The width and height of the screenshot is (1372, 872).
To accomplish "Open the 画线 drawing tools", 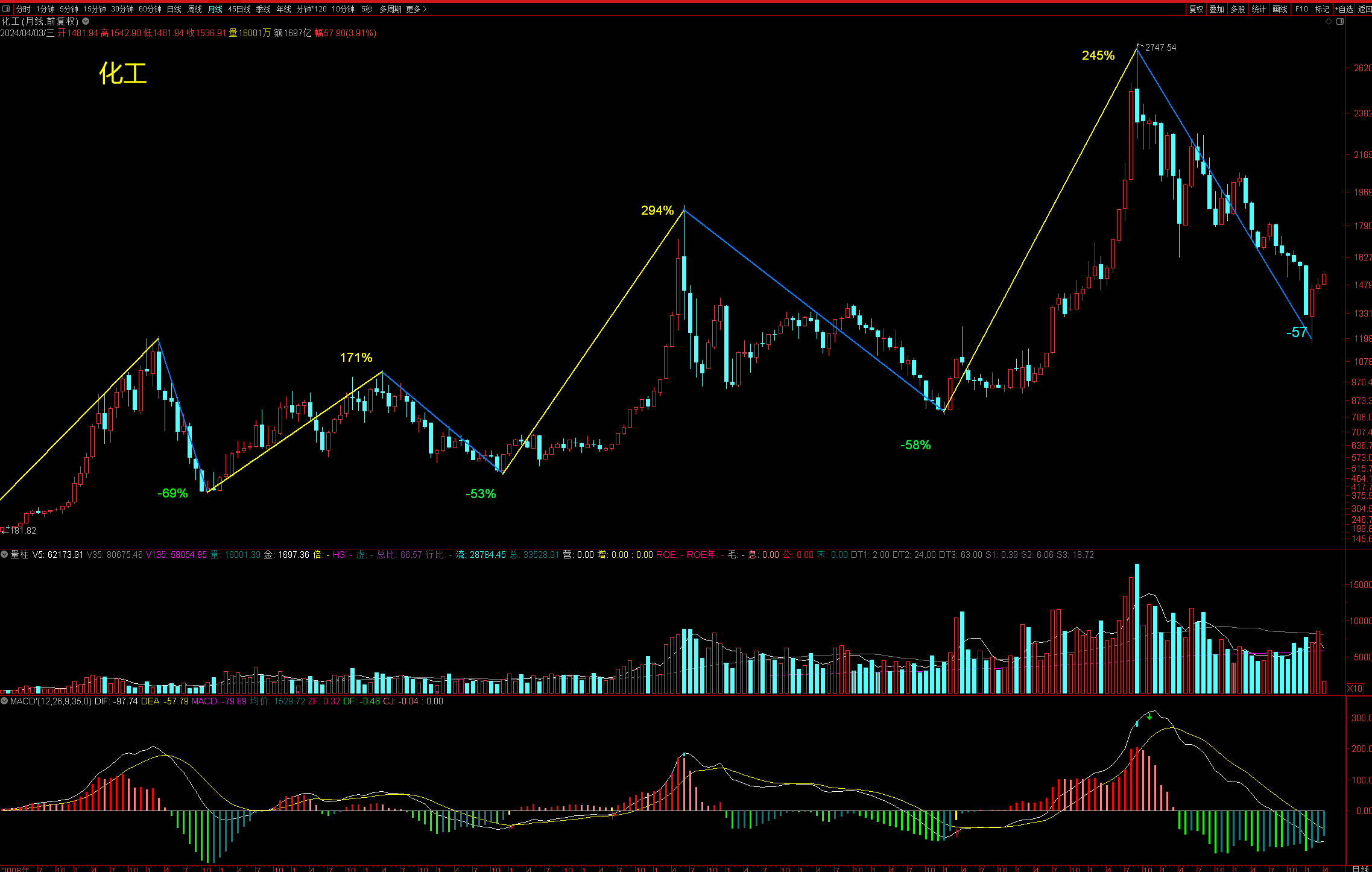I will 1280,9.
